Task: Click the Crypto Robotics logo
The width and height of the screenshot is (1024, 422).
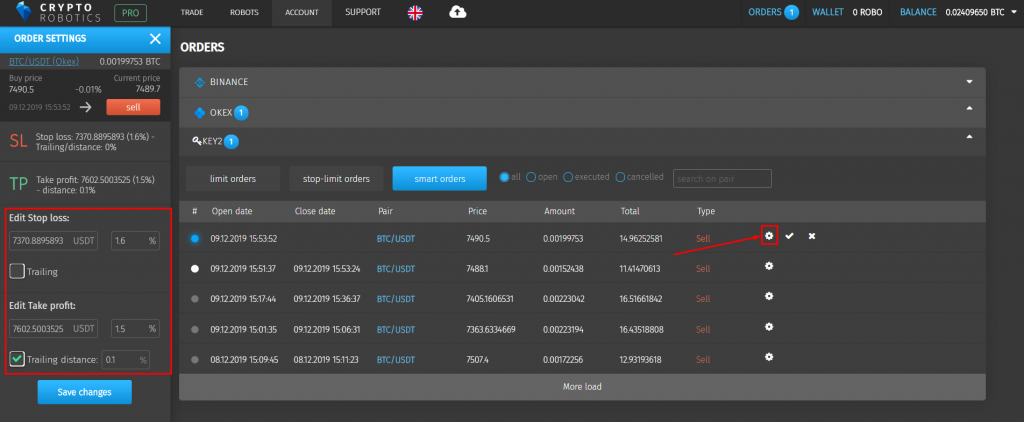Action: tap(59, 12)
